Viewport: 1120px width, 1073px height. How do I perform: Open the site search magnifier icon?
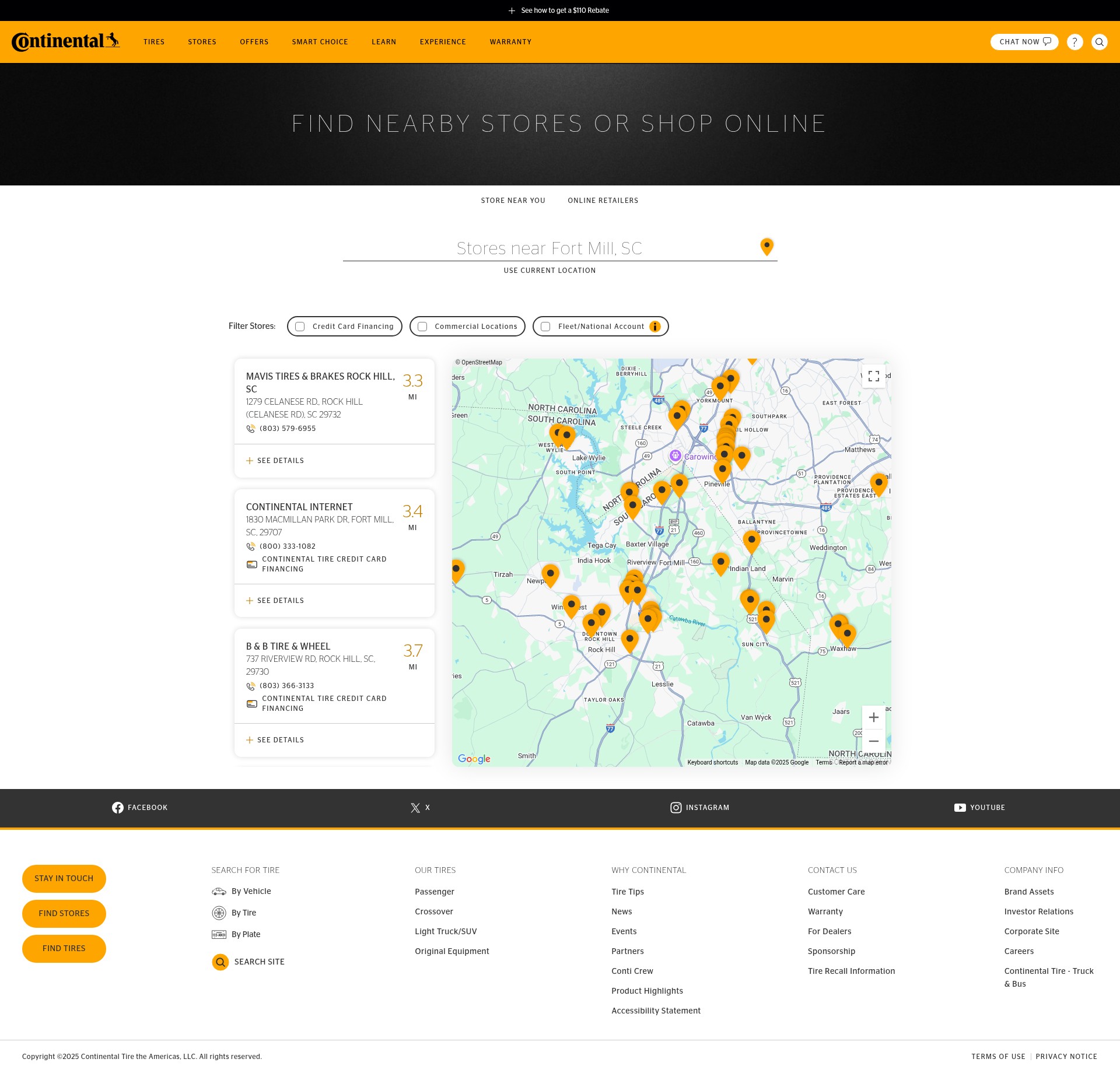coord(1100,42)
